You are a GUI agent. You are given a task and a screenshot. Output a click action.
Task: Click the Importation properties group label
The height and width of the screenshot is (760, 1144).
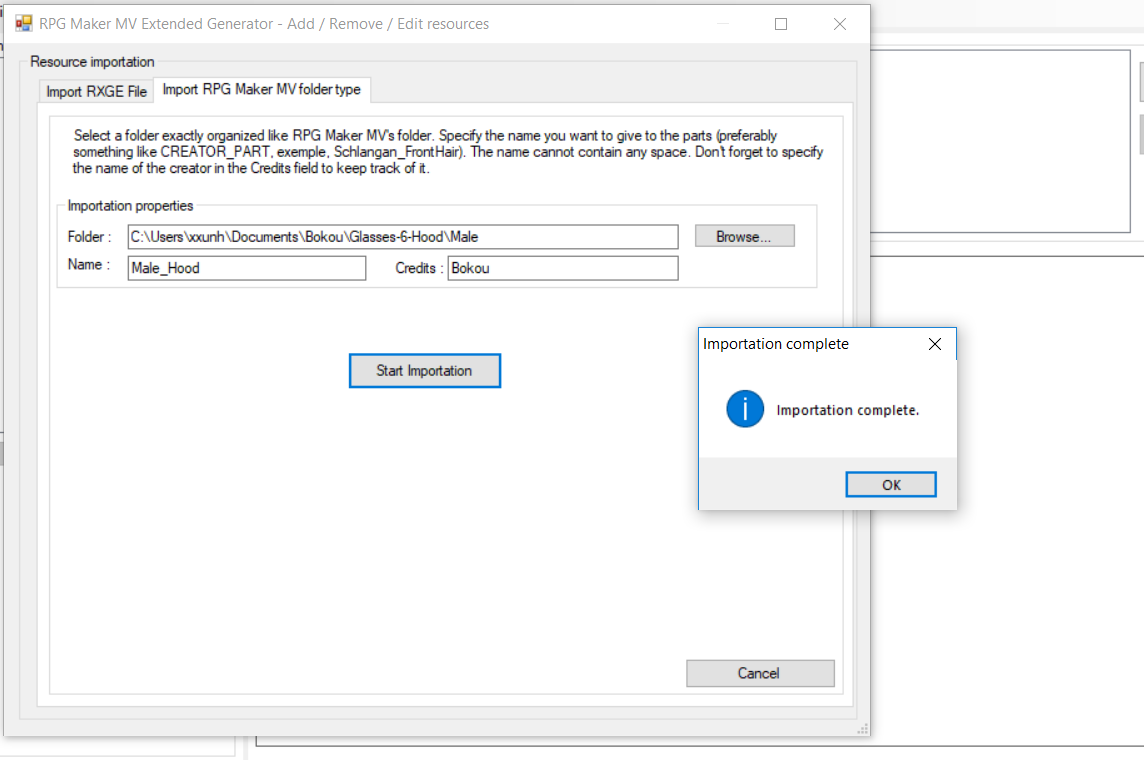point(131,206)
